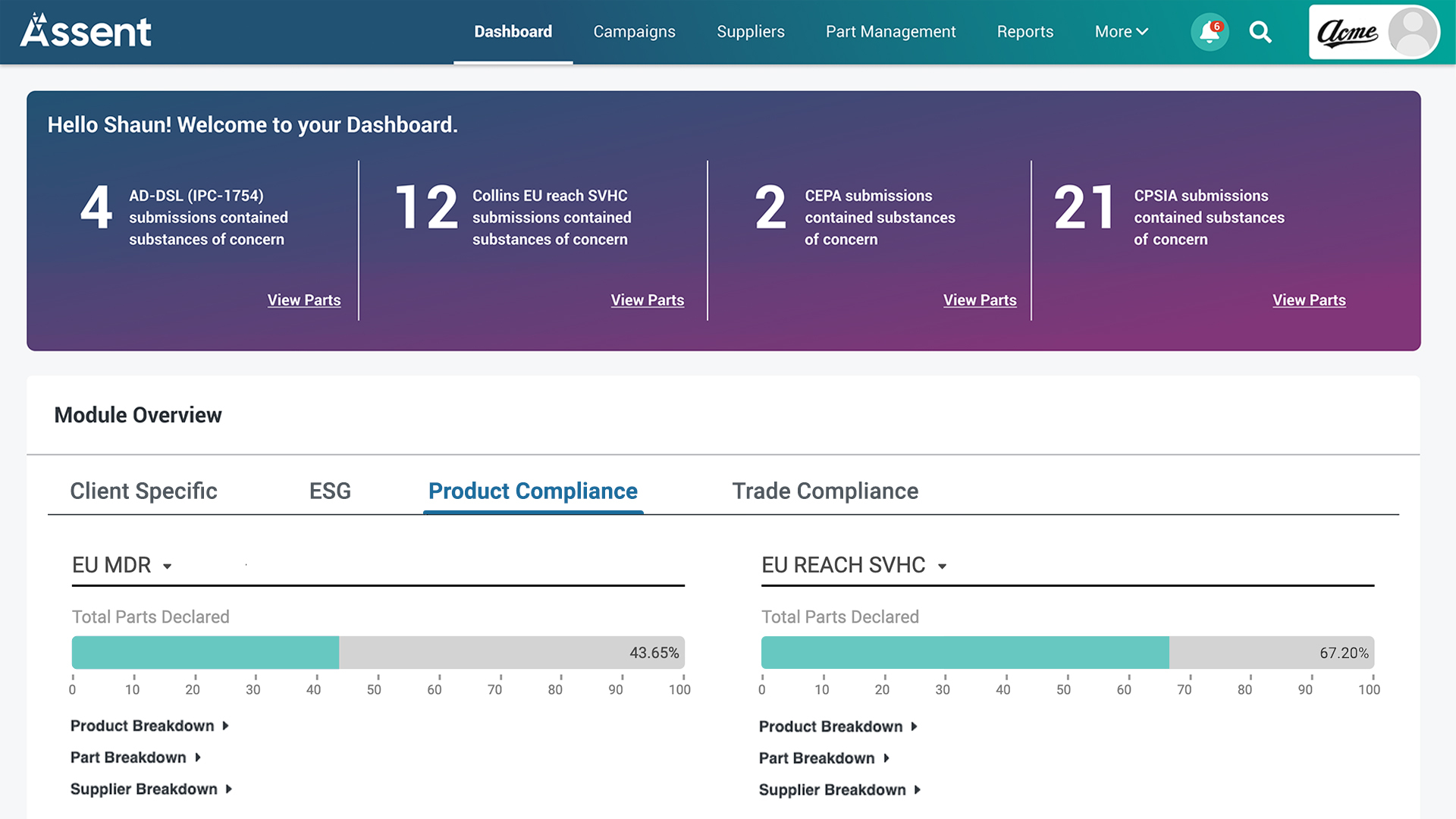Image resolution: width=1456 pixels, height=819 pixels.
Task: Click the search magnifier icon
Action: click(1260, 33)
